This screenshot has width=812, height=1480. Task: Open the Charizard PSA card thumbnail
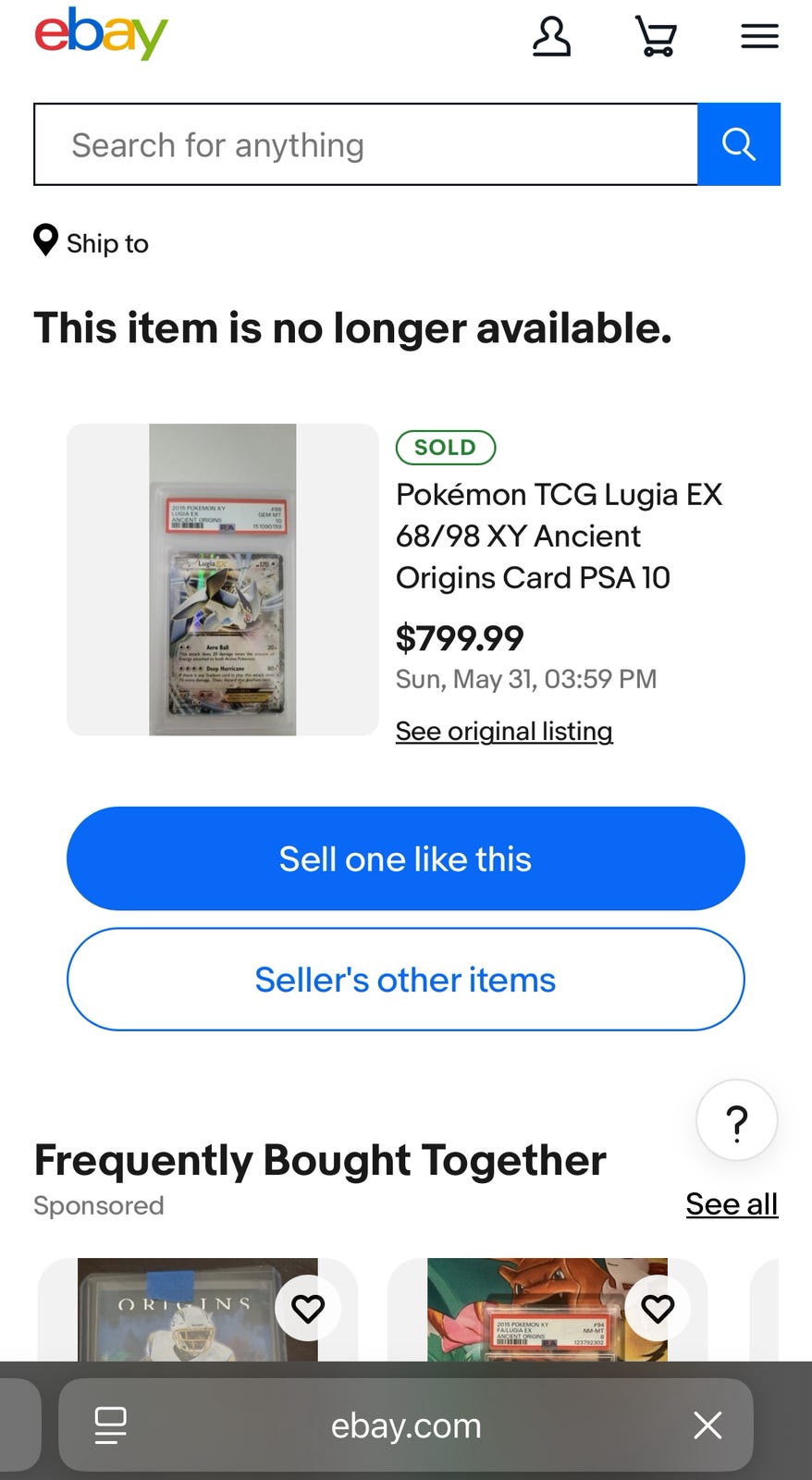click(x=547, y=1309)
